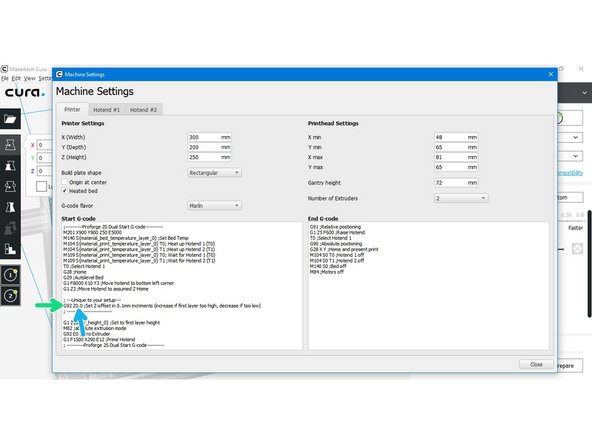
Task: Click the 'G92 Z0.0' Z-offset line in Start G-code
Action: tap(162, 305)
